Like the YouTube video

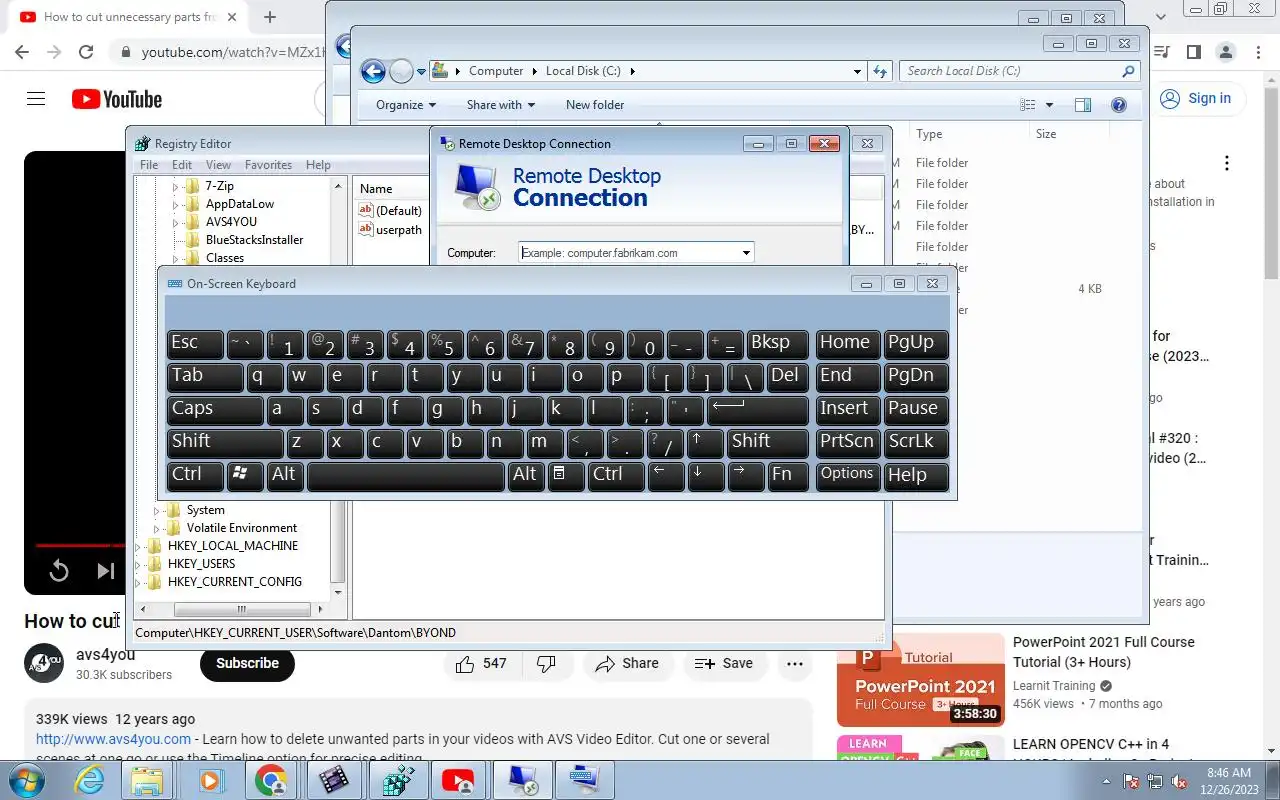coord(481,663)
